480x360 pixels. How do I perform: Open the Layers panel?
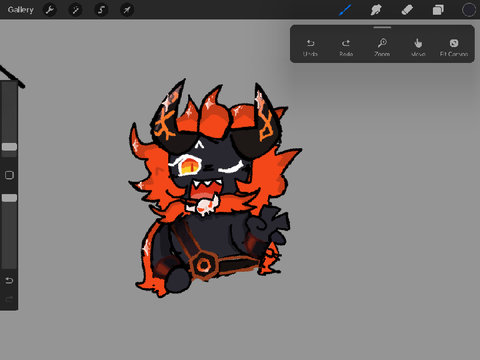click(x=438, y=10)
